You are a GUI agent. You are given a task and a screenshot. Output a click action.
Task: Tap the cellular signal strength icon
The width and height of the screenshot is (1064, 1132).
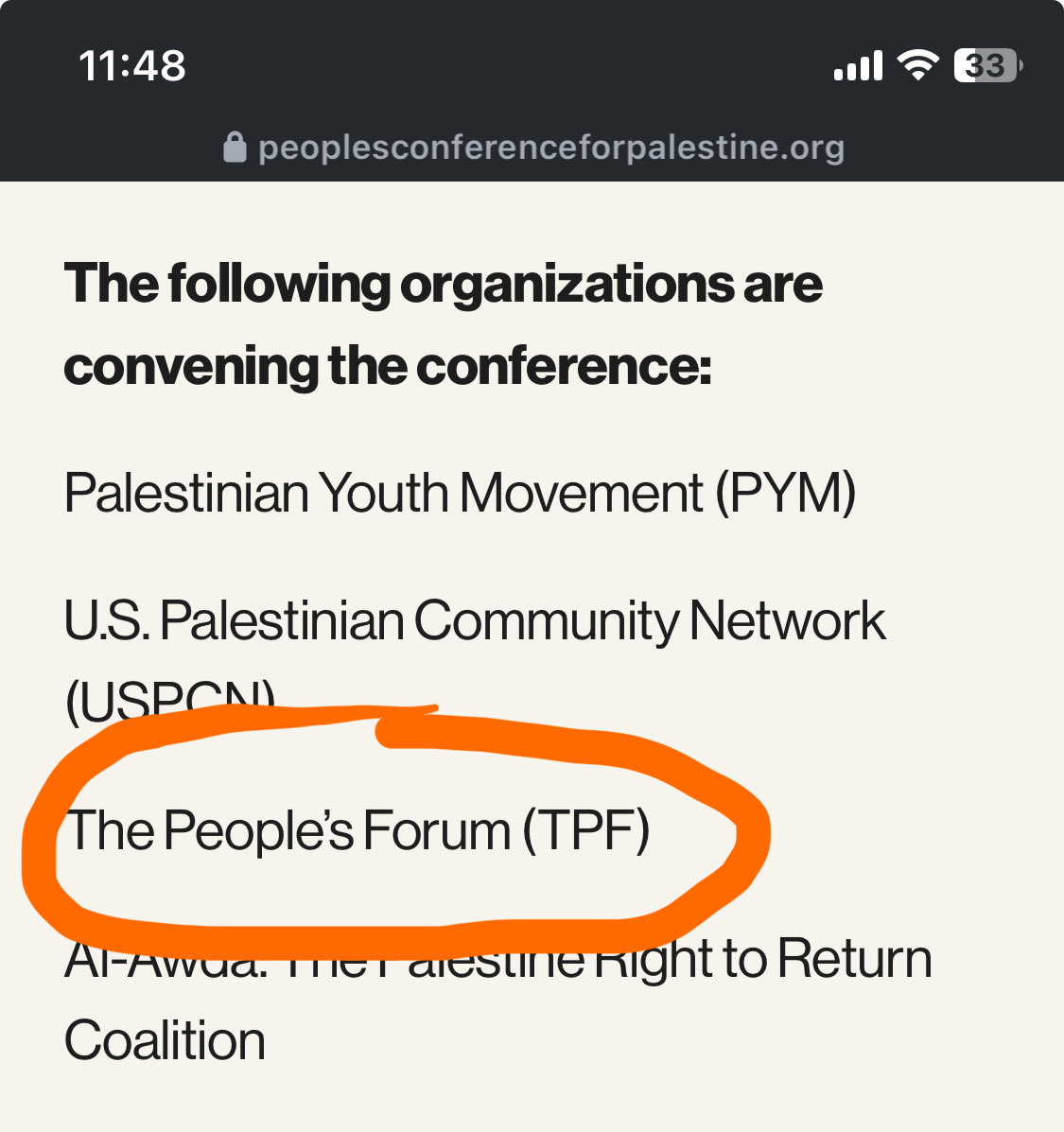point(858,66)
